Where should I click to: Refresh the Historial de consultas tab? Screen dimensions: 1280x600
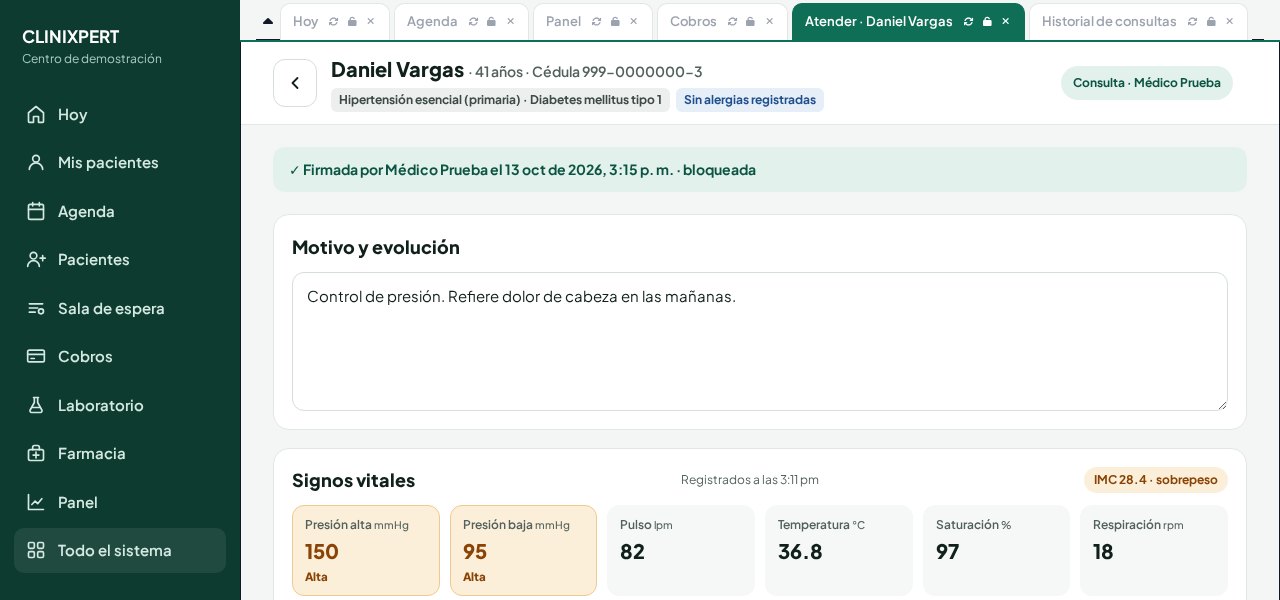click(1192, 21)
